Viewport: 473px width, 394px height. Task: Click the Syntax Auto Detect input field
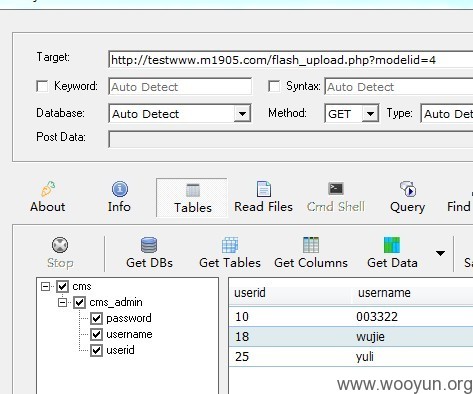pyautogui.click(x=399, y=87)
